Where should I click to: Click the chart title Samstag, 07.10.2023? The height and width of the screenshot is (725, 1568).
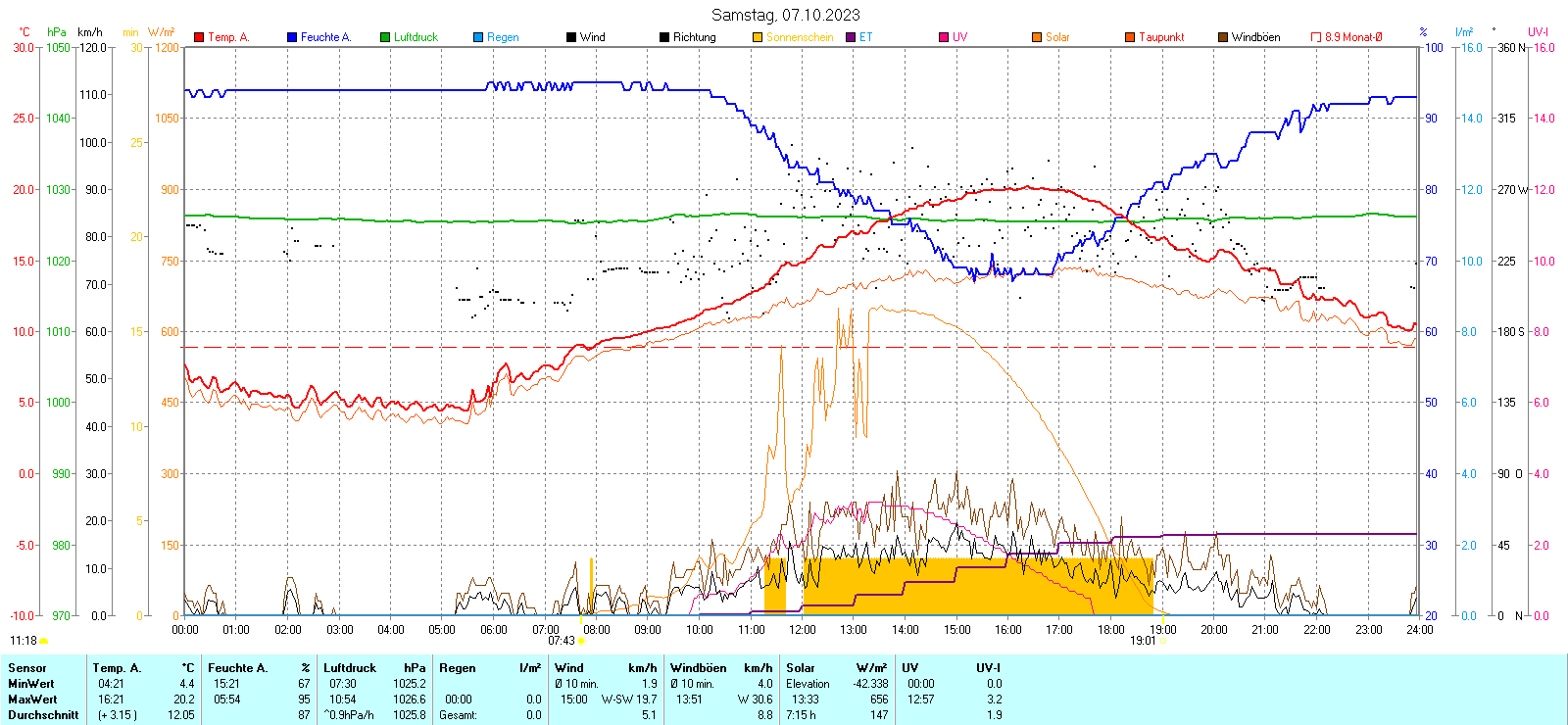click(x=785, y=15)
